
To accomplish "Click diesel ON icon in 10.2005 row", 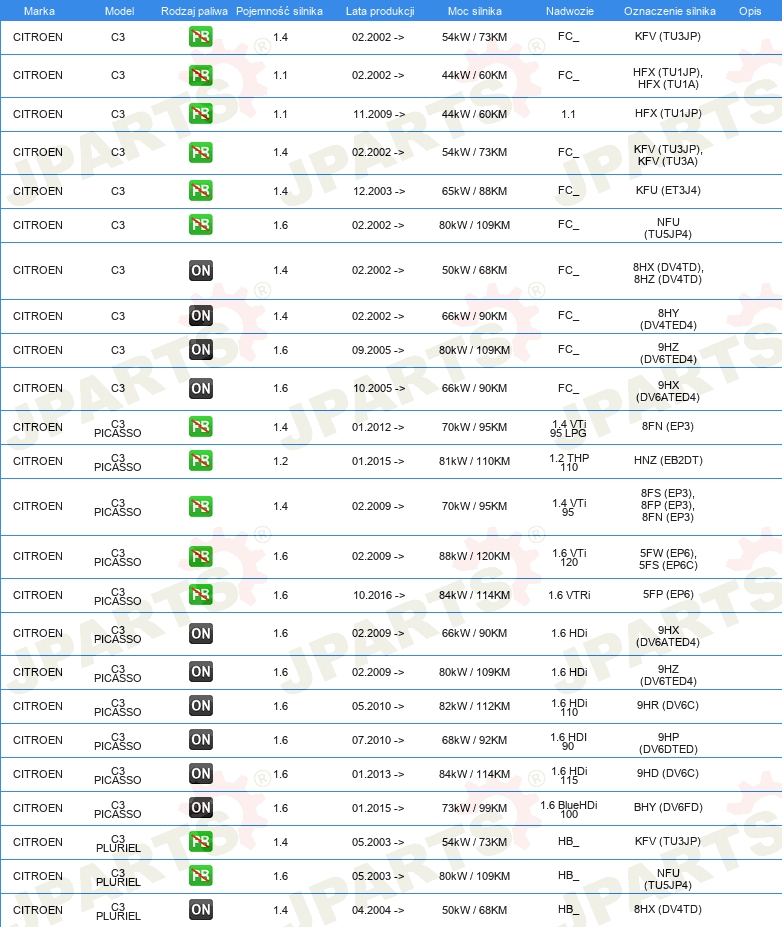I will coord(201,388).
